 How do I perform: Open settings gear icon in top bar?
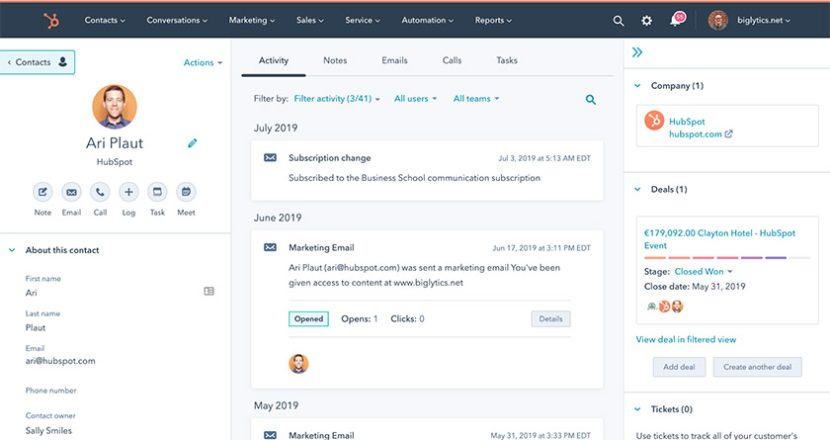click(x=647, y=20)
